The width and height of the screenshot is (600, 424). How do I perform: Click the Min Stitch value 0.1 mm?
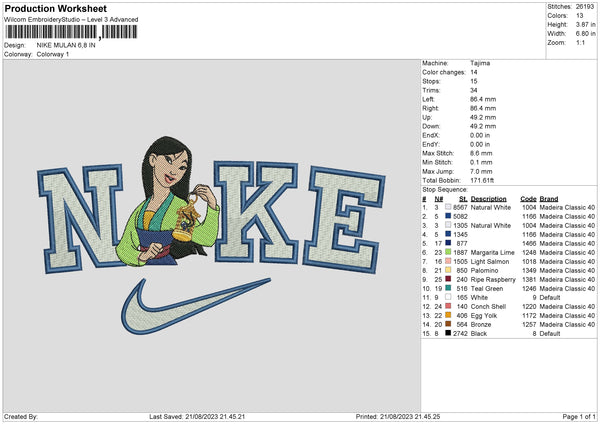tap(481, 162)
